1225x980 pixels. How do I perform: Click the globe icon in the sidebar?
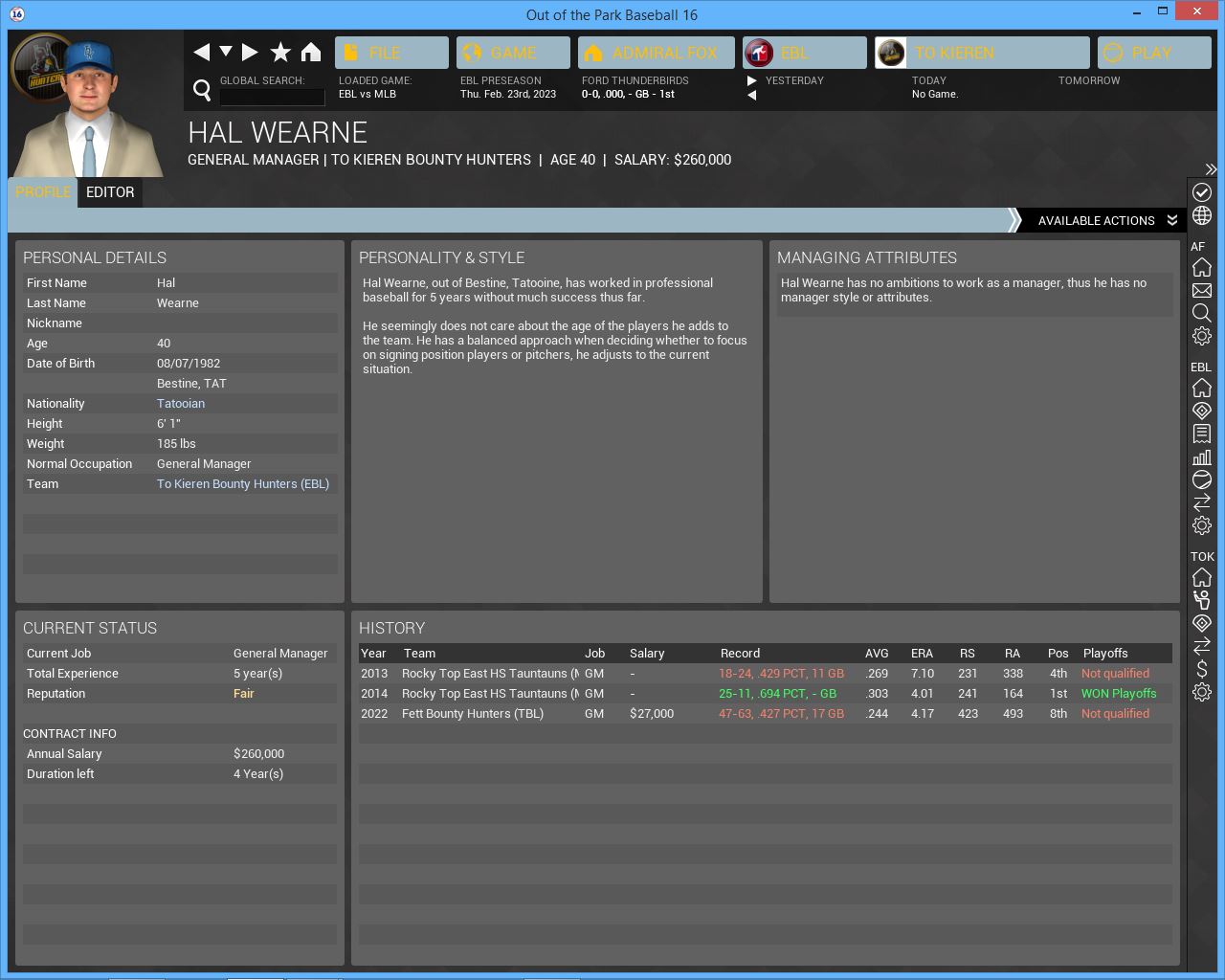click(1202, 215)
